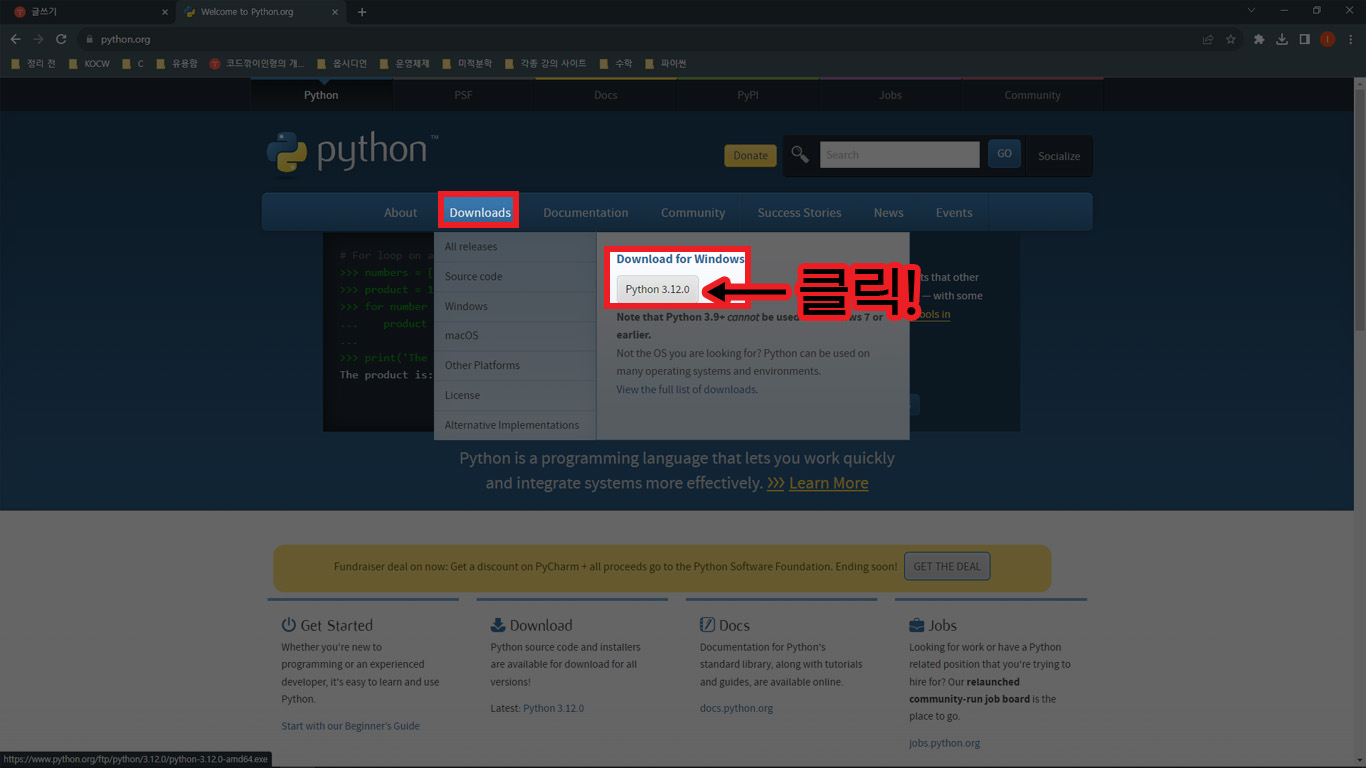The image size is (1366, 768).
Task: Click the python logo
Action: pos(352,152)
